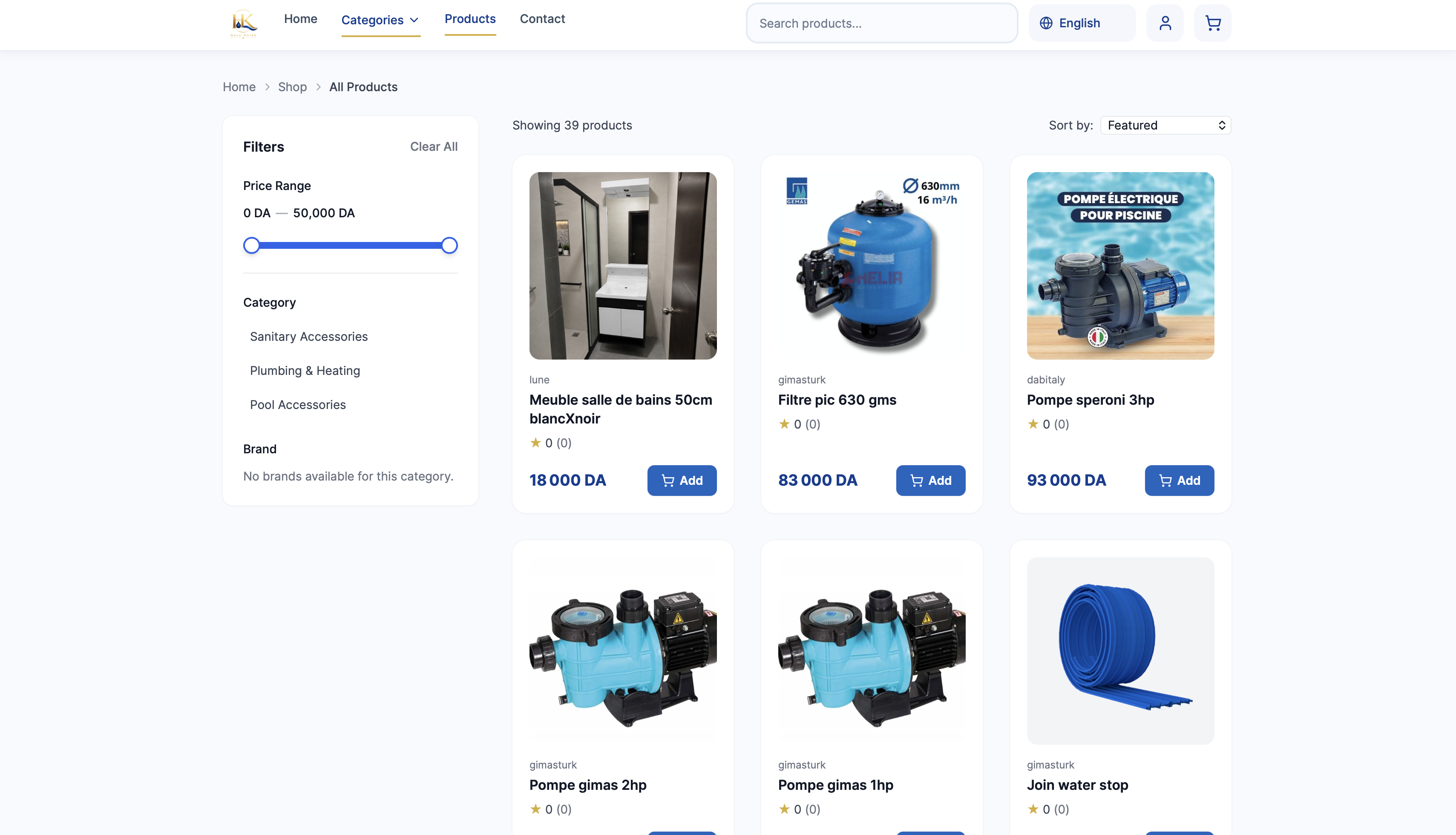Click the Gold Water logo
The width and height of the screenshot is (1456, 835).
click(244, 23)
